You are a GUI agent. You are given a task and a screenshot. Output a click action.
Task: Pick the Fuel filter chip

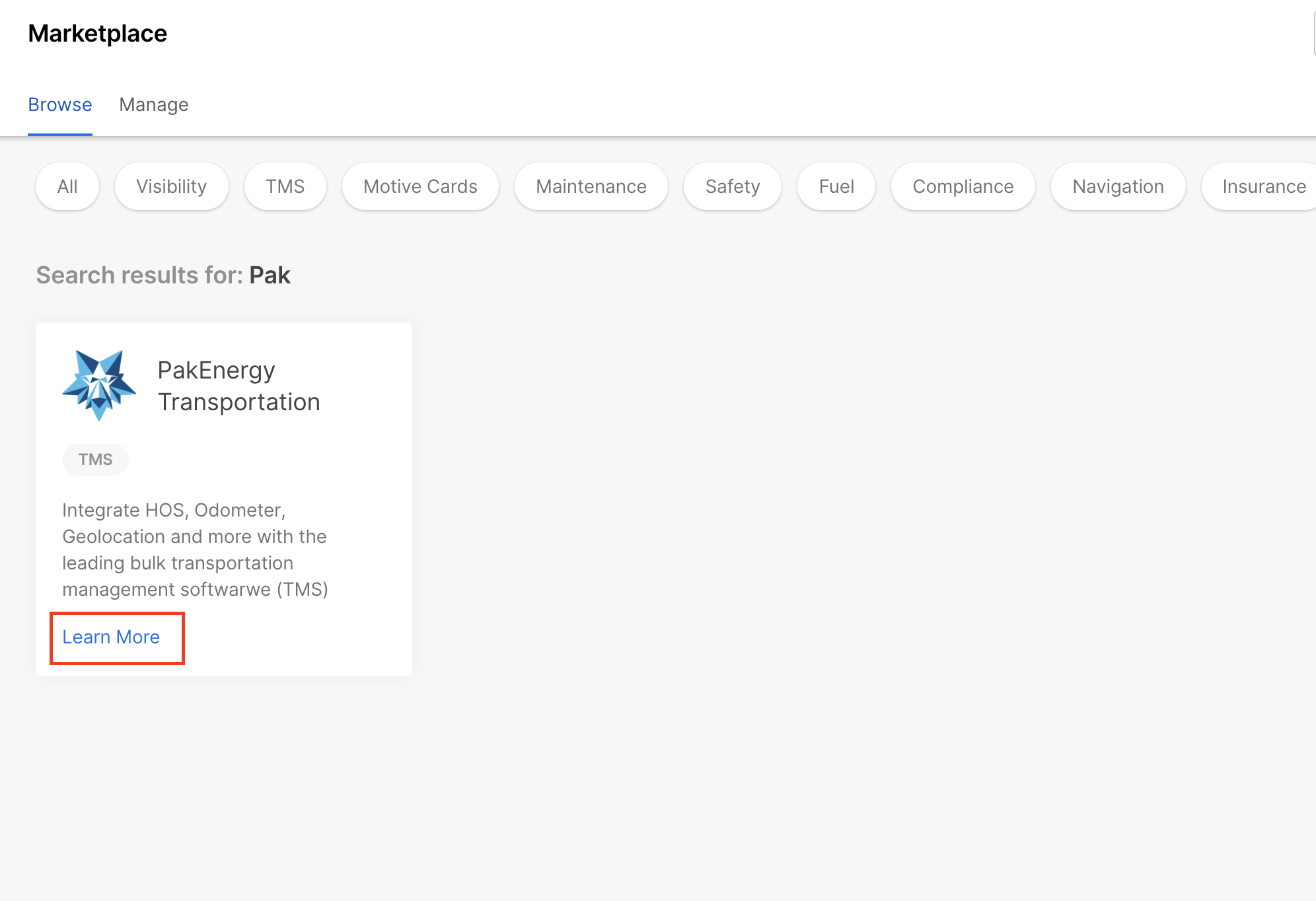[836, 187]
